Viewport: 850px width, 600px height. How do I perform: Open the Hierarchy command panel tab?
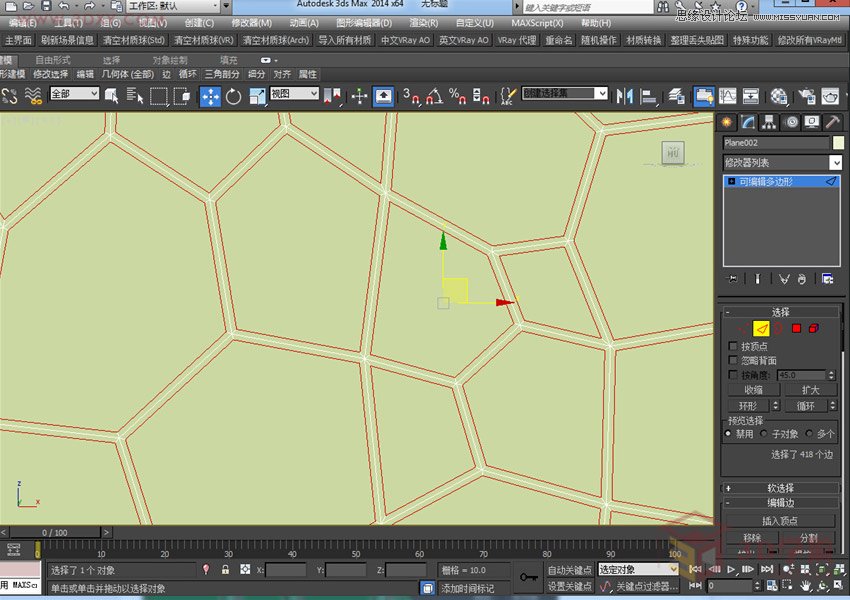[x=769, y=122]
